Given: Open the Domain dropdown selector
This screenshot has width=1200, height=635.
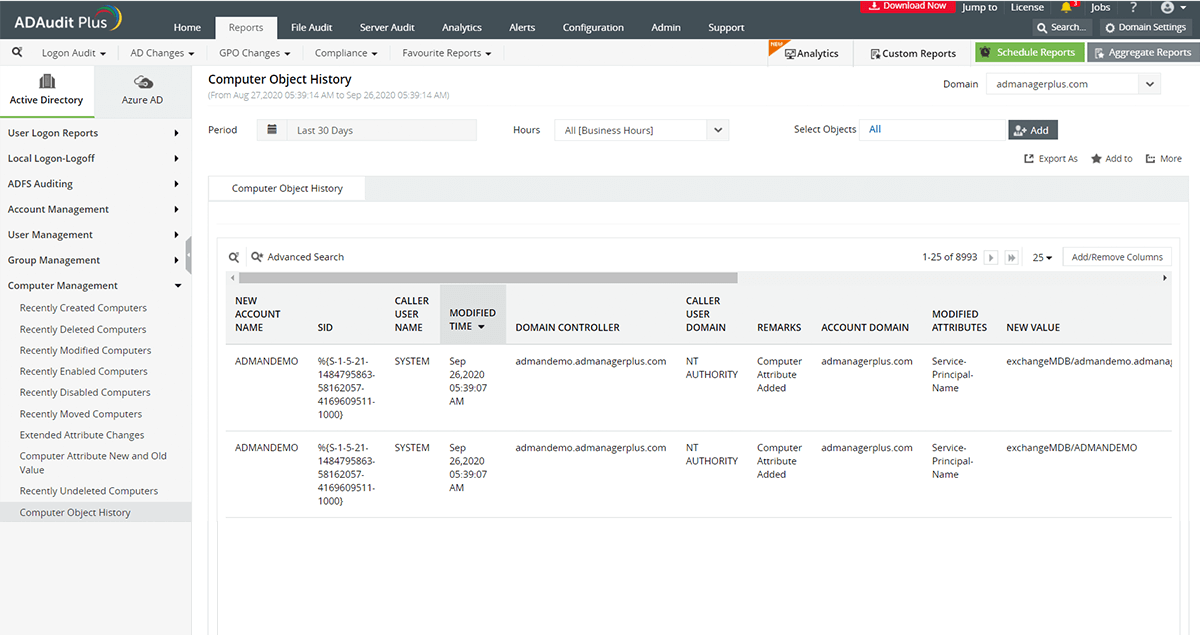Looking at the screenshot, I should 1150,85.
